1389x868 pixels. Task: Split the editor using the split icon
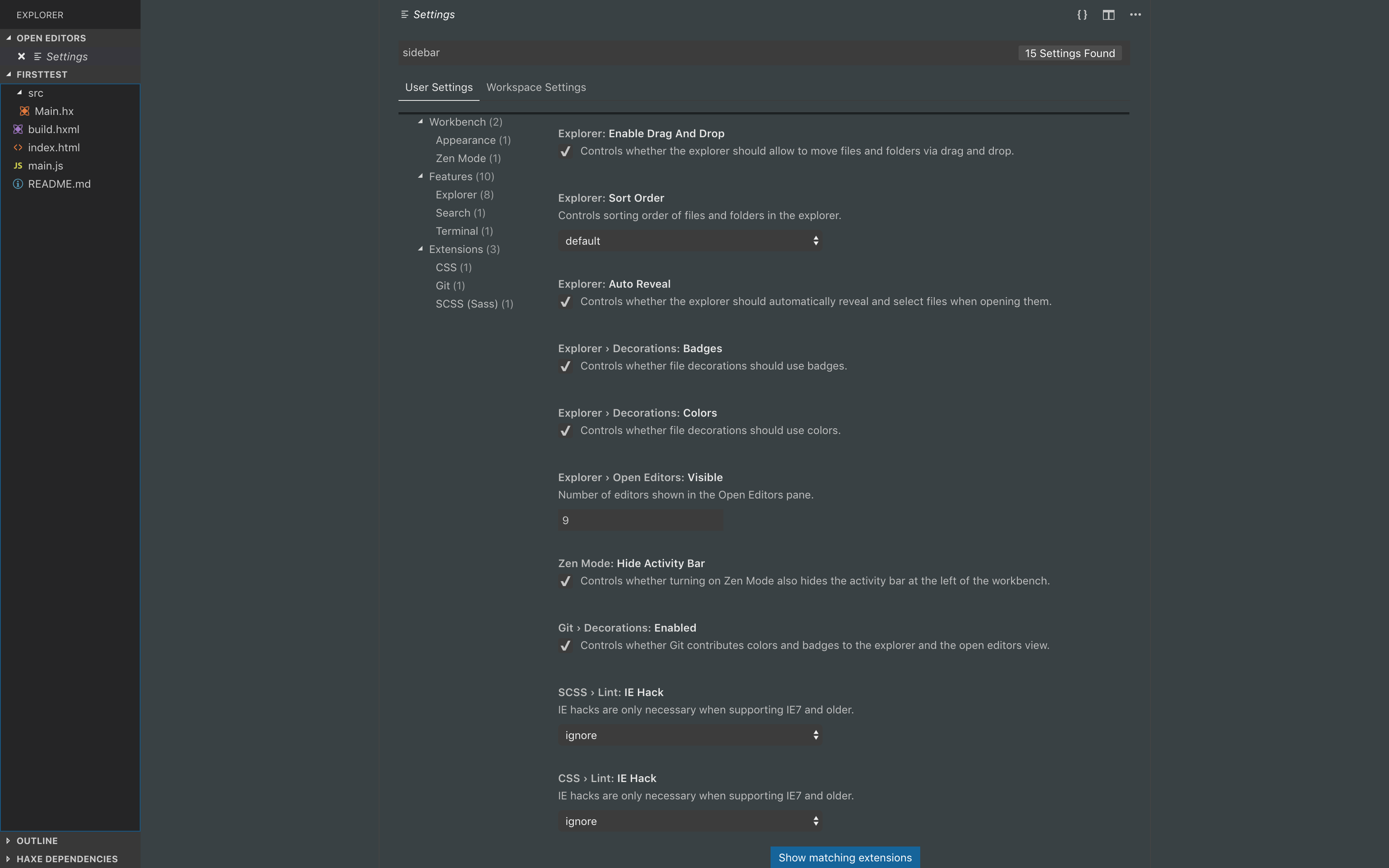(x=1108, y=14)
